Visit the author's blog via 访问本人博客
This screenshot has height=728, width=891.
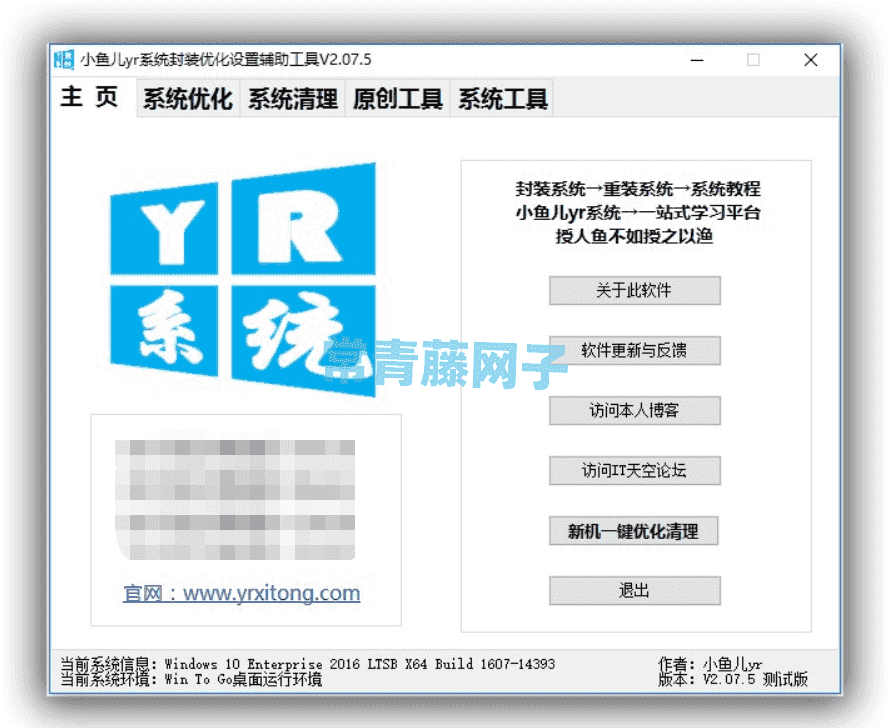635,410
